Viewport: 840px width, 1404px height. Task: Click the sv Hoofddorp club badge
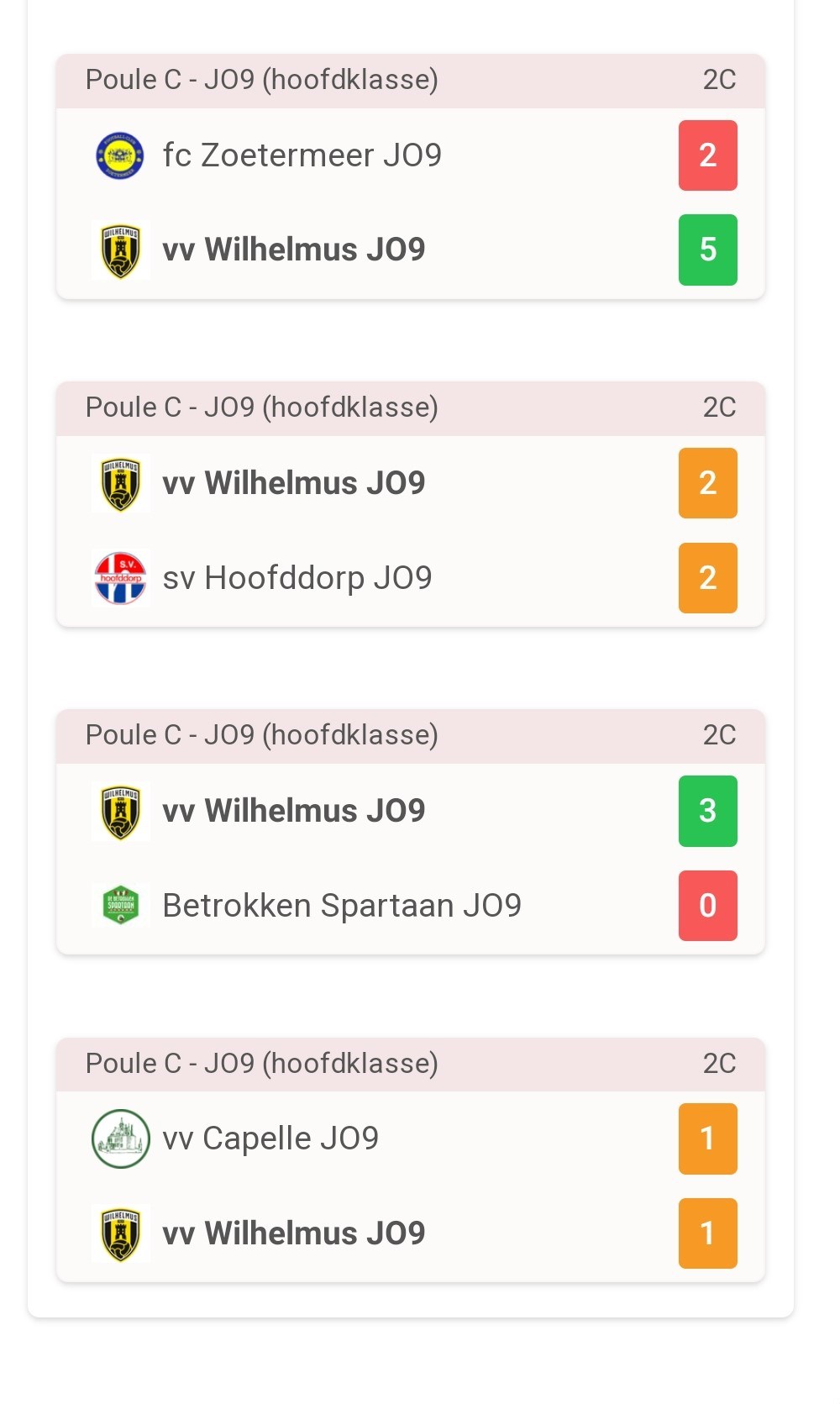tap(120, 578)
